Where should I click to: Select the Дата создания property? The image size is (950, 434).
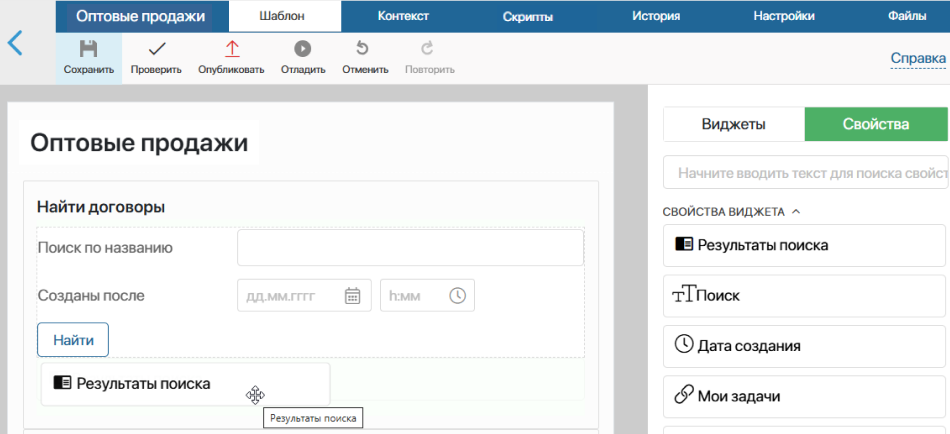805,346
